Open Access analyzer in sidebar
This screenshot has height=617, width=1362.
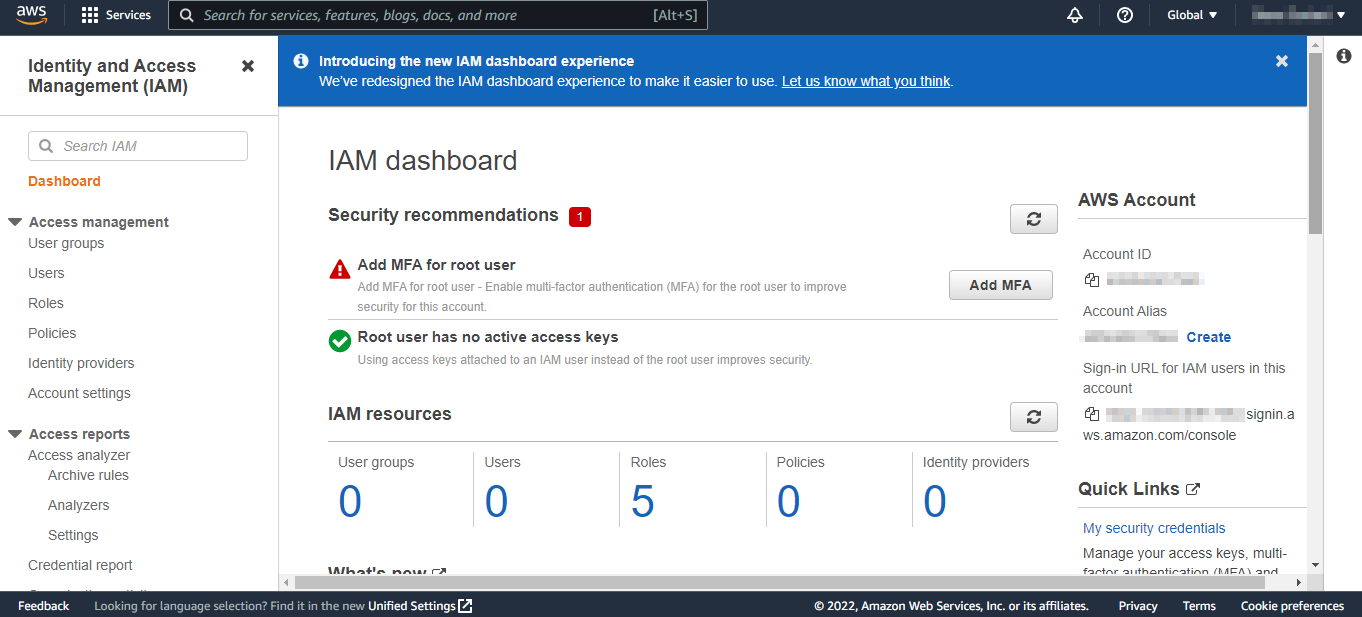[x=79, y=455]
